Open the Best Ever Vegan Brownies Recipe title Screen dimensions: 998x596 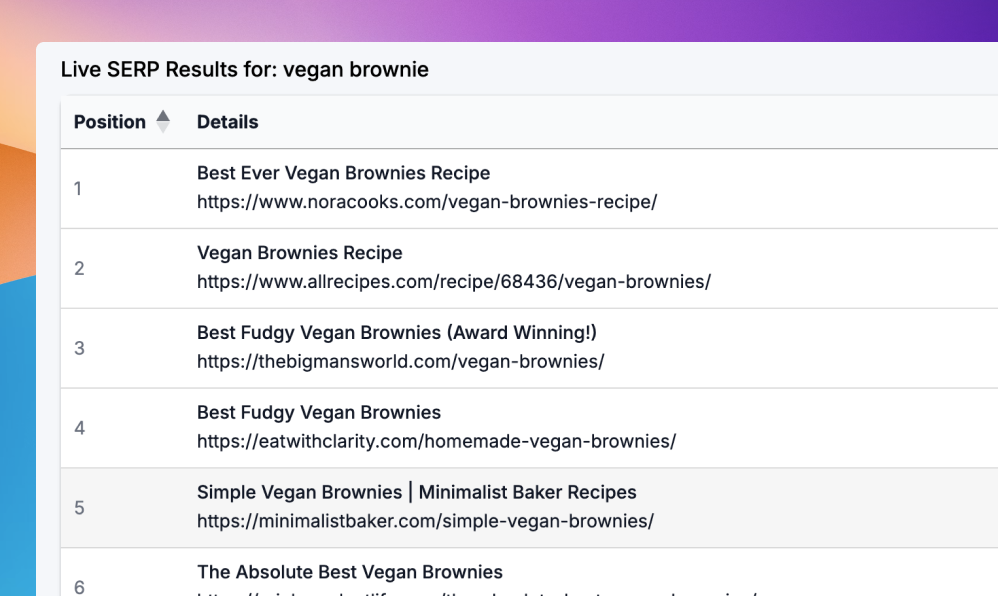pos(343,173)
